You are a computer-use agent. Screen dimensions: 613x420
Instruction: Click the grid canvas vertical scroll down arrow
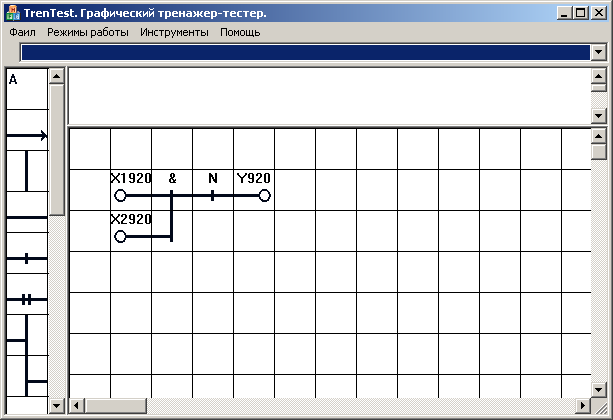click(x=599, y=389)
